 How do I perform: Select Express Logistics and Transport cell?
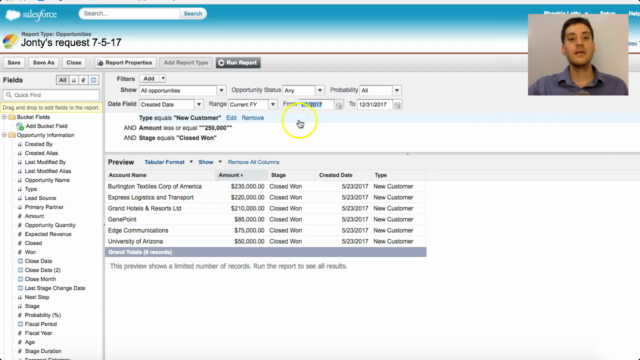pyautogui.click(x=151, y=198)
